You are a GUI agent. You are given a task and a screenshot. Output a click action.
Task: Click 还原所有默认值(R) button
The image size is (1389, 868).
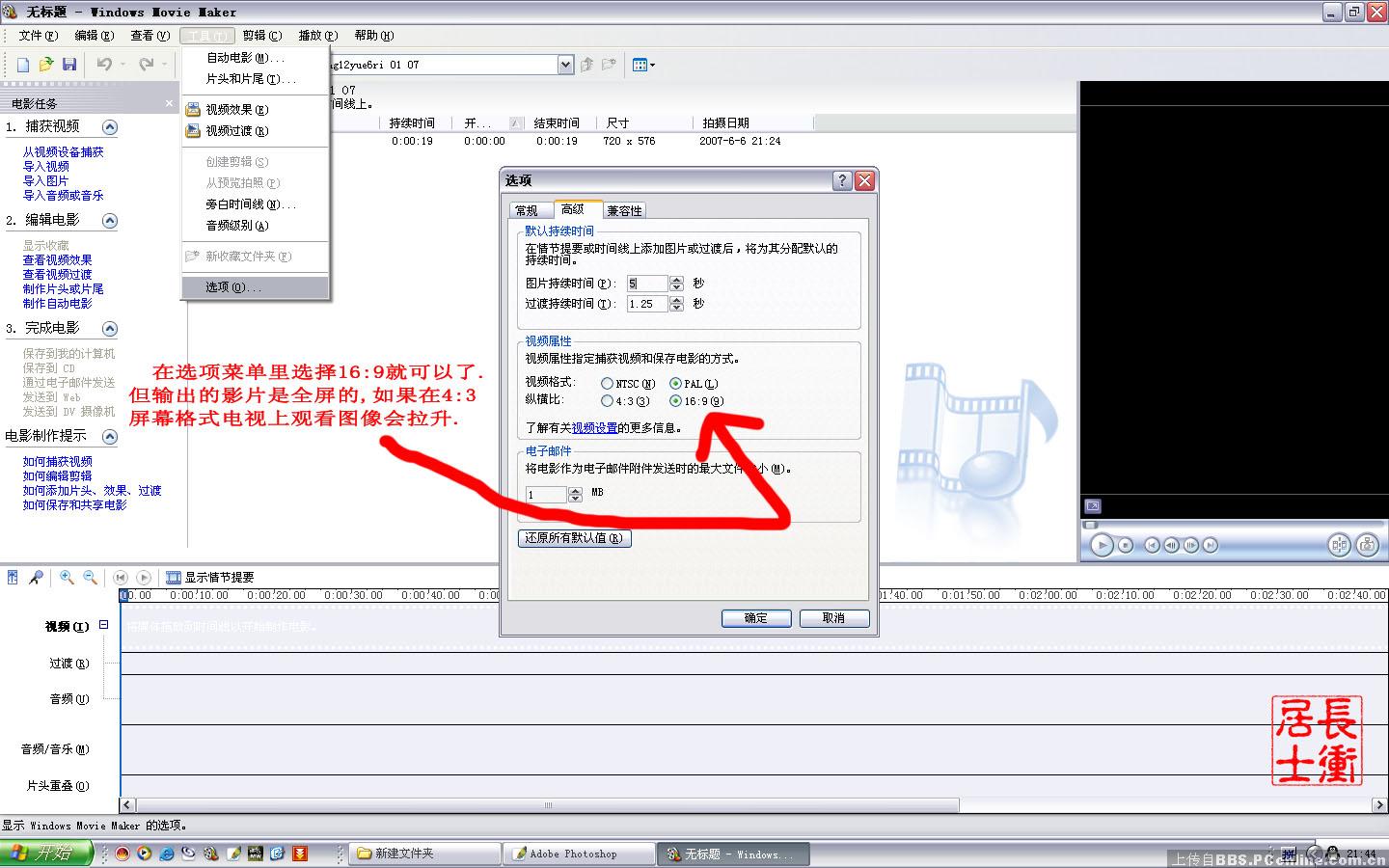point(574,538)
